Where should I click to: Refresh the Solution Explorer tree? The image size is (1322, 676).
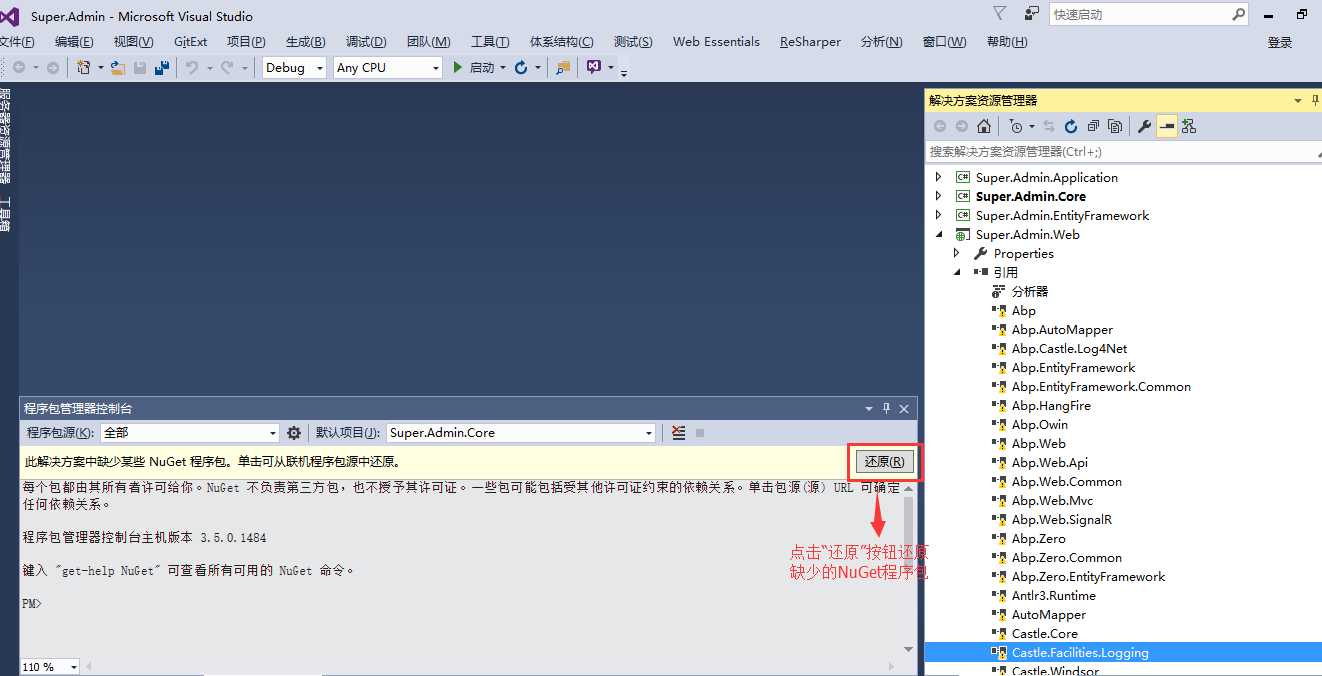[x=1071, y=126]
